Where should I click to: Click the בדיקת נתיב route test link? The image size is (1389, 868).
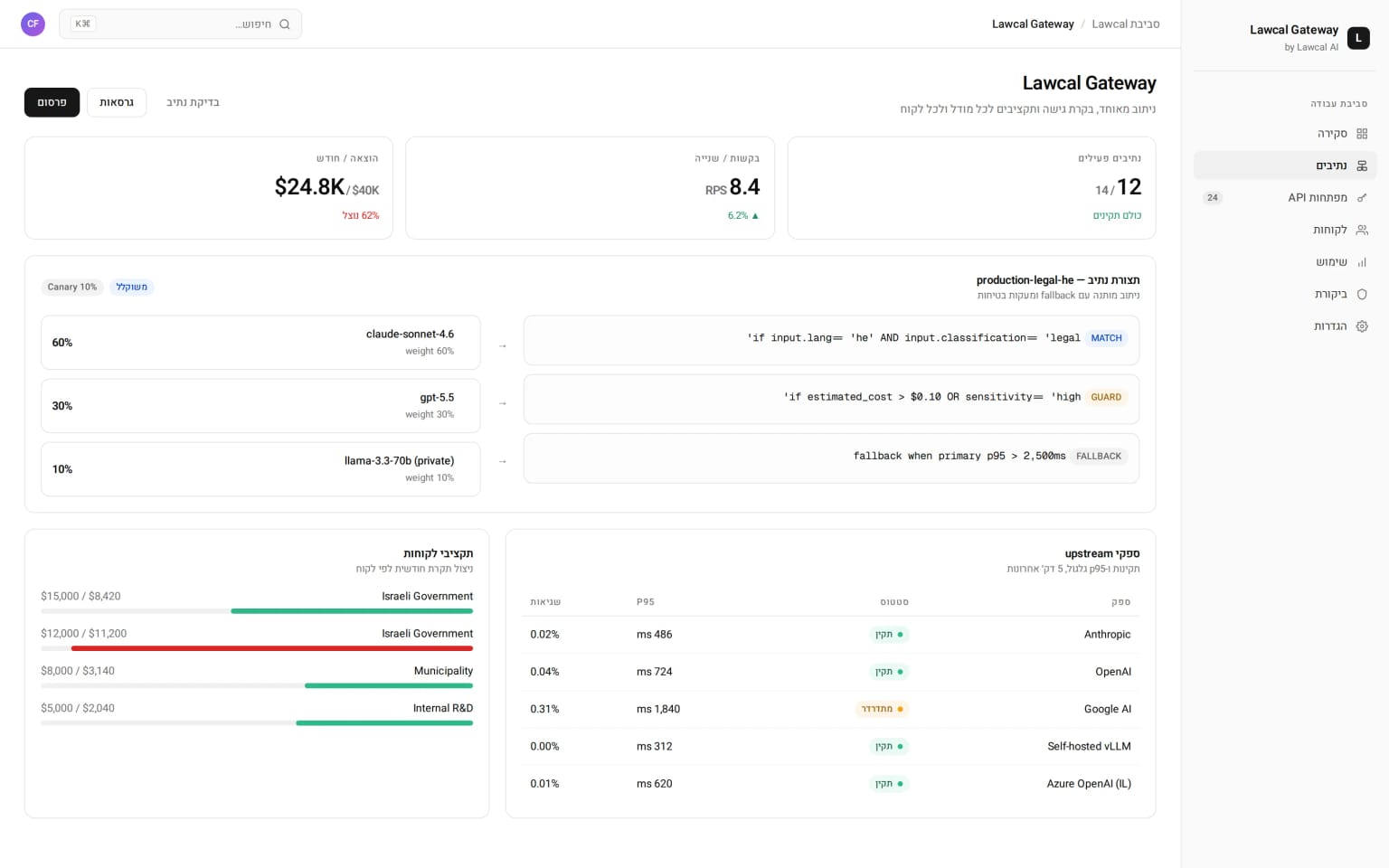click(193, 102)
